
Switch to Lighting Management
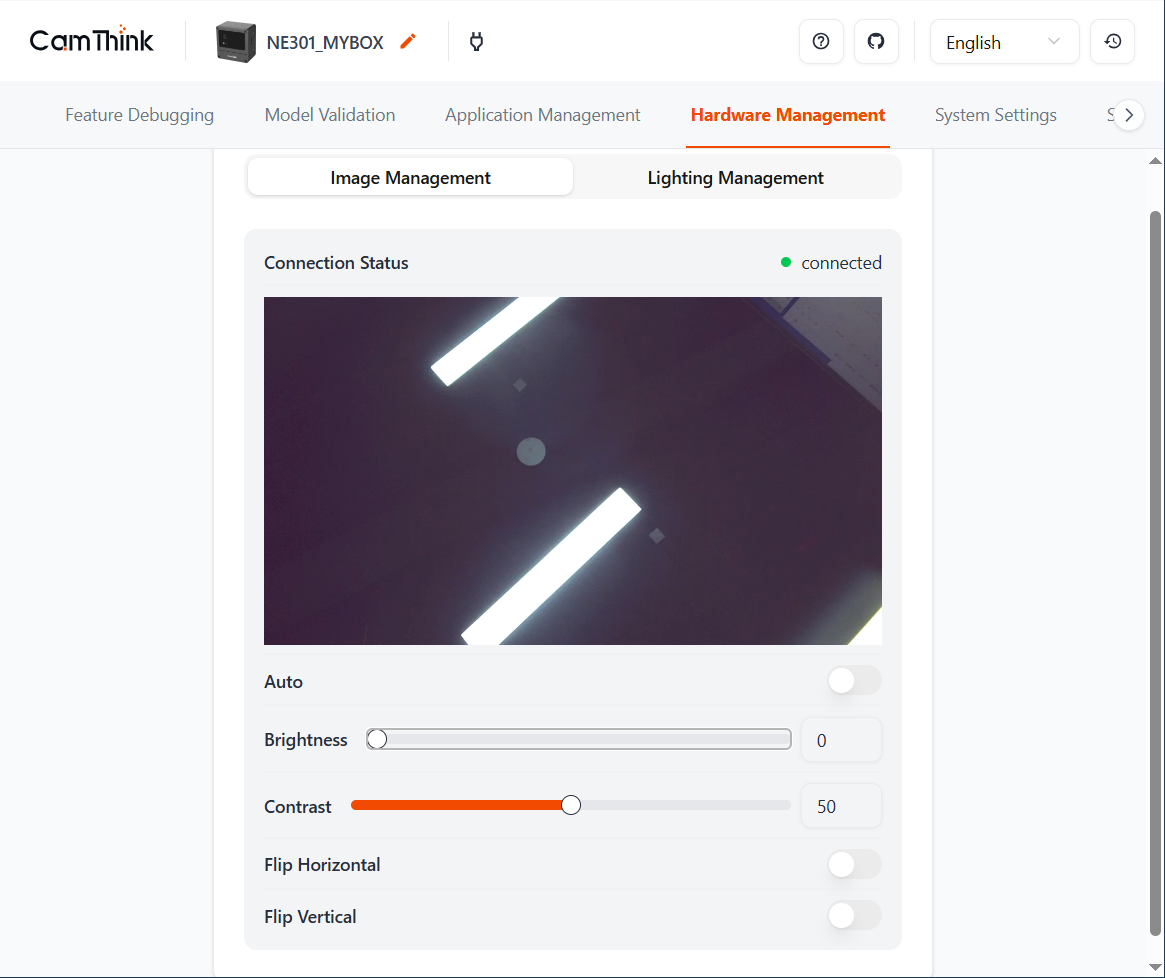pos(736,177)
